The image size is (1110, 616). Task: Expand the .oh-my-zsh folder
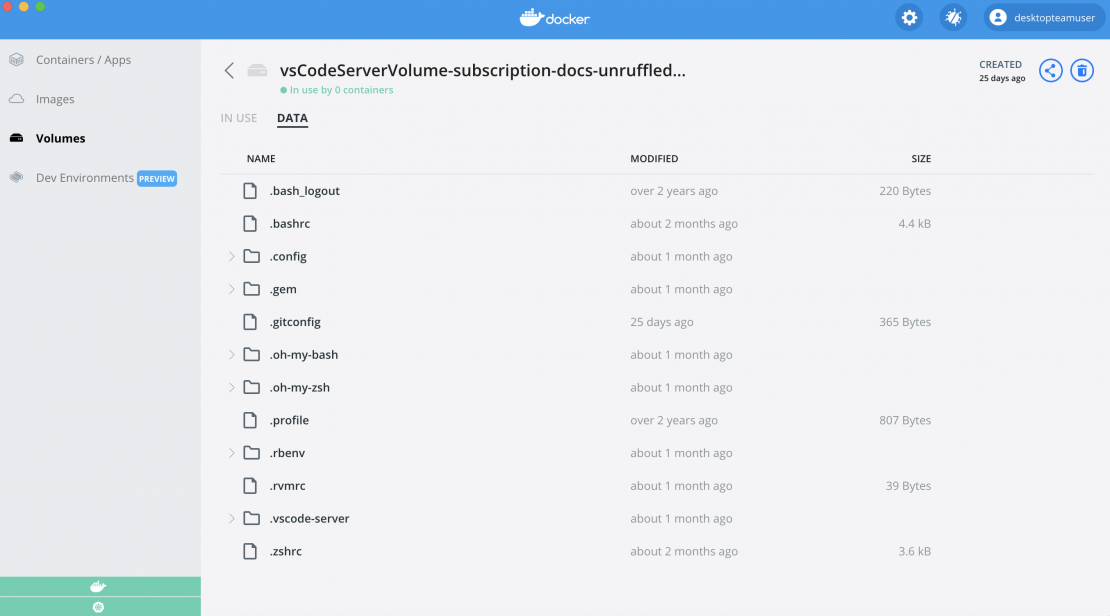pyautogui.click(x=231, y=388)
